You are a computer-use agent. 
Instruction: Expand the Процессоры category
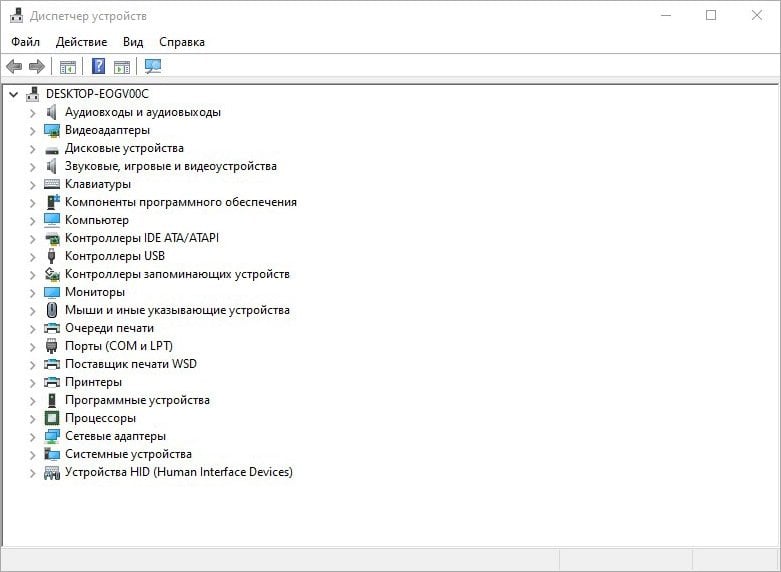(x=32, y=419)
